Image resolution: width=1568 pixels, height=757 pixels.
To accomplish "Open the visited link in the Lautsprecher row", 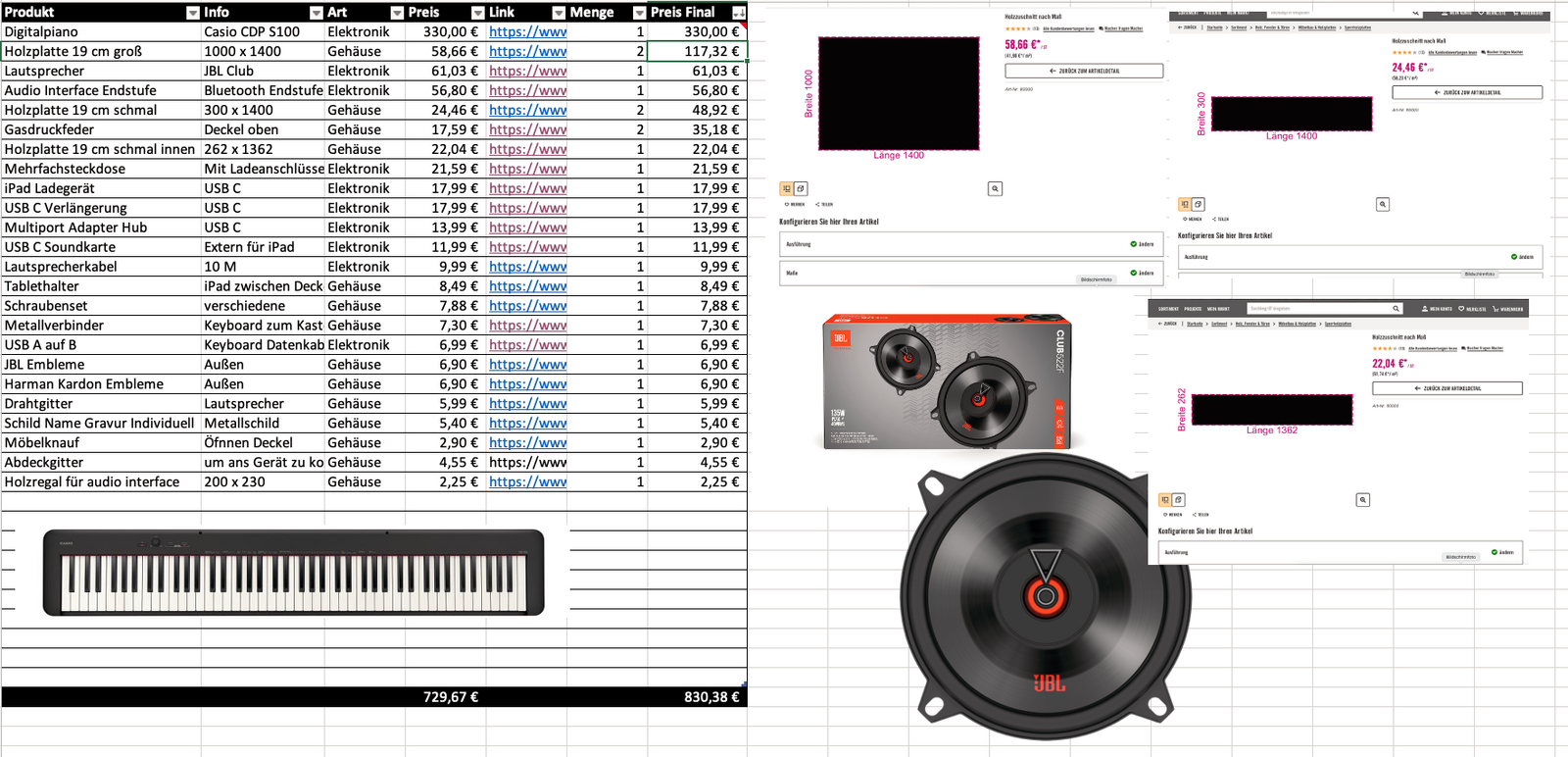I will tap(527, 71).
